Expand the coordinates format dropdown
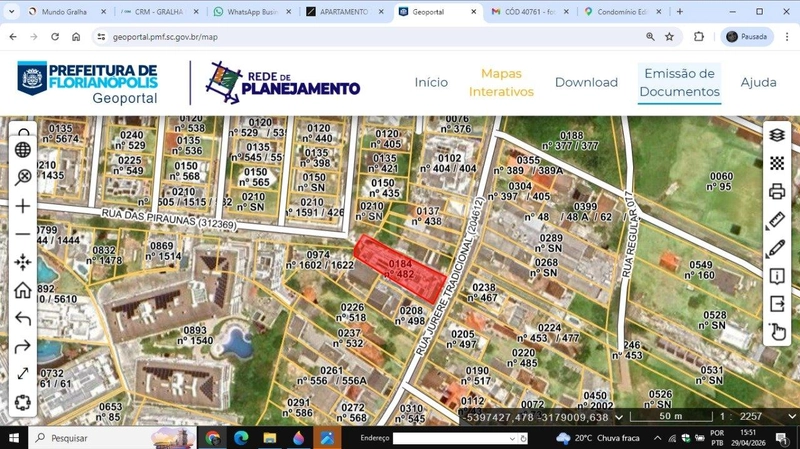The height and width of the screenshot is (449, 800). tap(619, 417)
